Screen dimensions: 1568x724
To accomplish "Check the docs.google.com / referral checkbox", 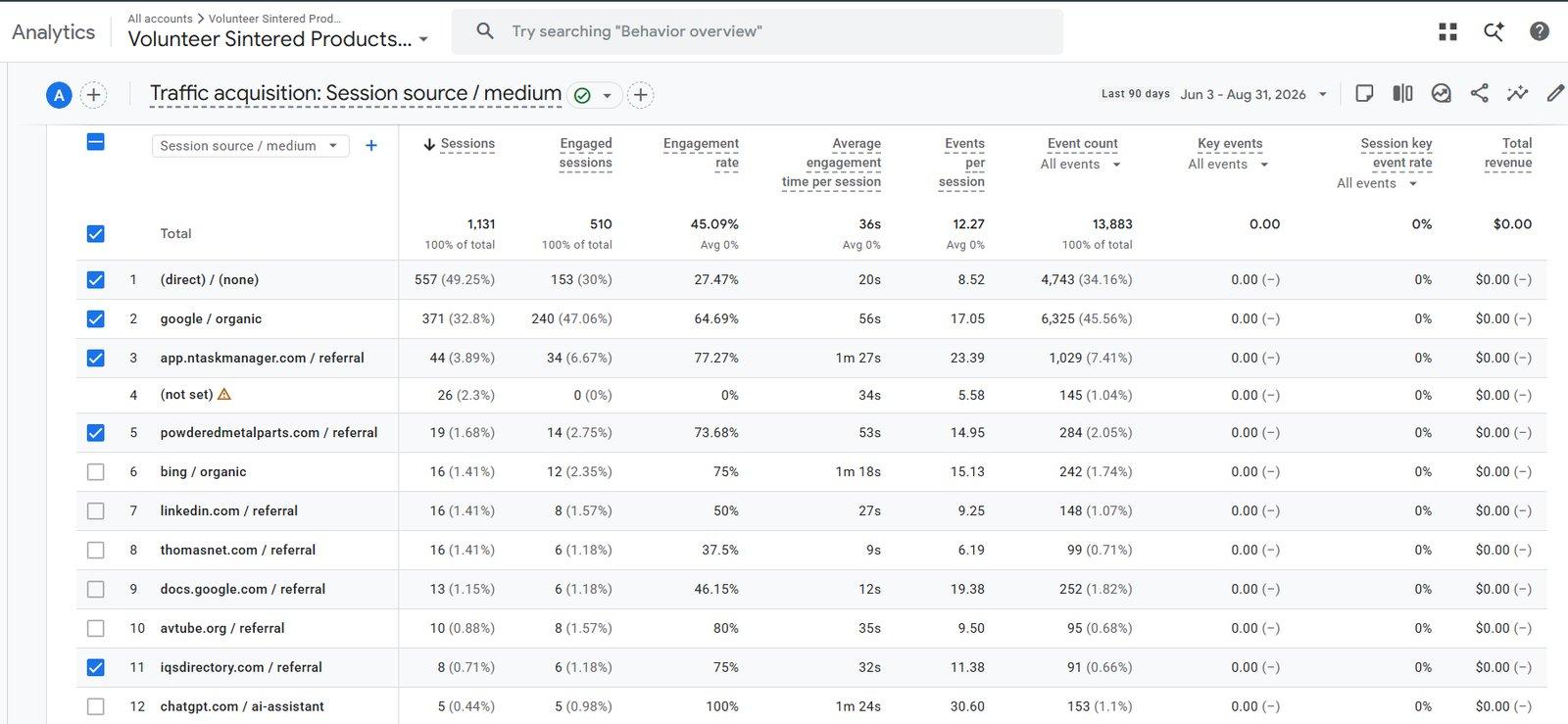I will pos(95,589).
